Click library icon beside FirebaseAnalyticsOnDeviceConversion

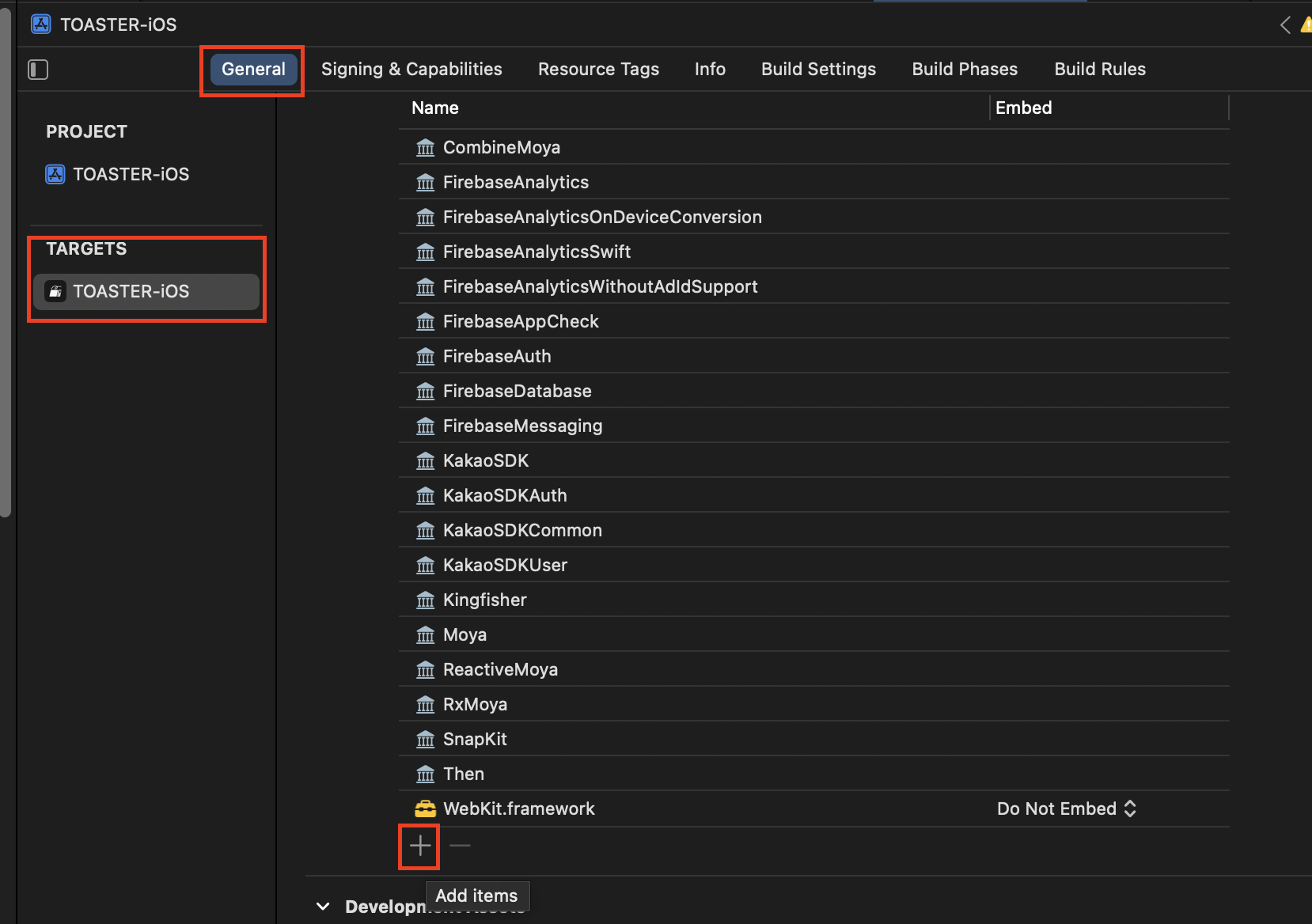[426, 218]
